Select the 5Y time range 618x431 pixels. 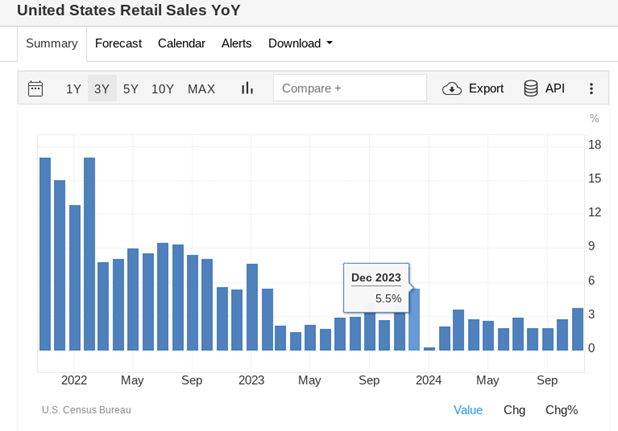coord(130,89)
